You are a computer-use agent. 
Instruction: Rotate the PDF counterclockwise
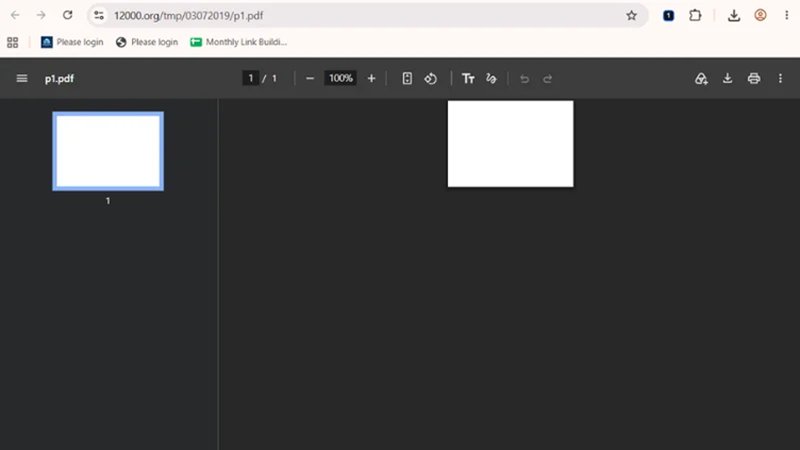pyautogui.click(x=431, y=79)
